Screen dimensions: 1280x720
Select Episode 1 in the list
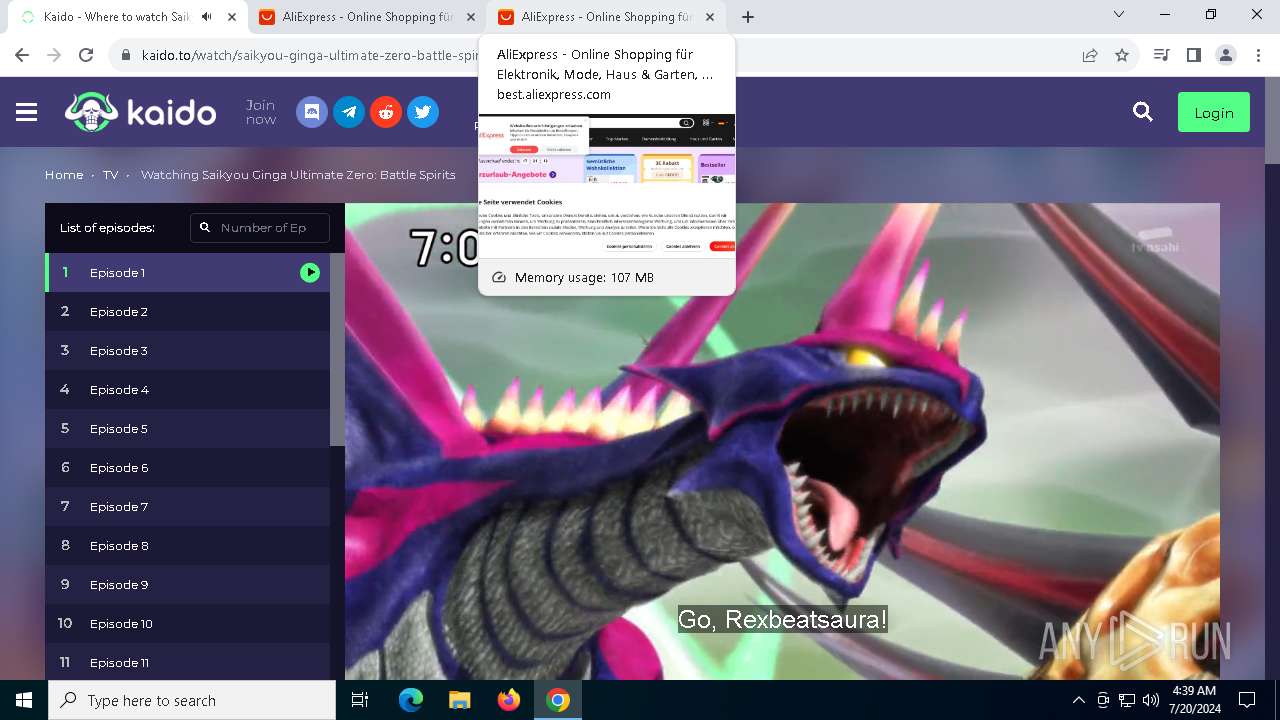(187, 272)
